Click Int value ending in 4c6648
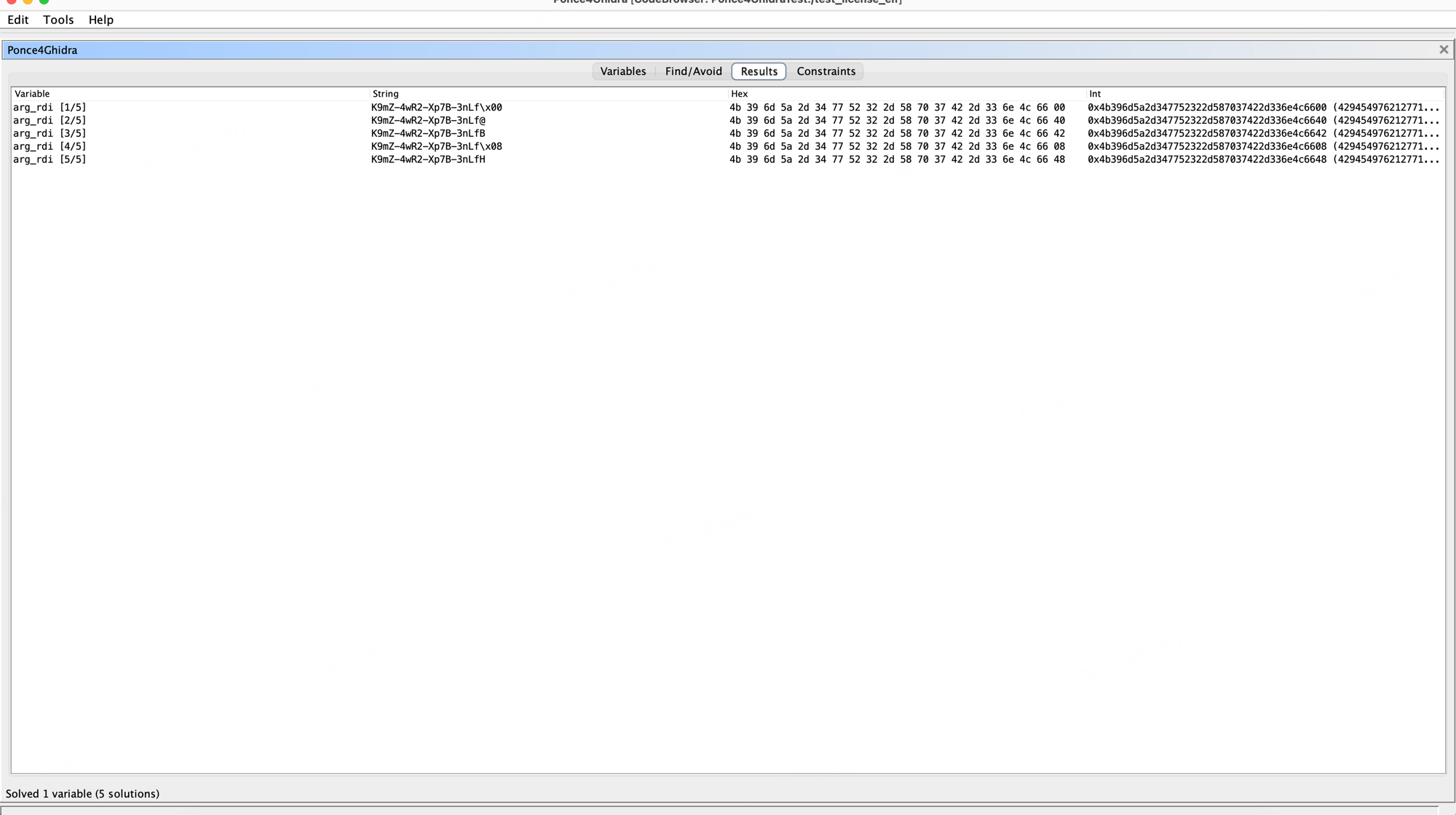Image resolution: width=1456 pixels, height=815 pixels. click(x=1264, y=159)
